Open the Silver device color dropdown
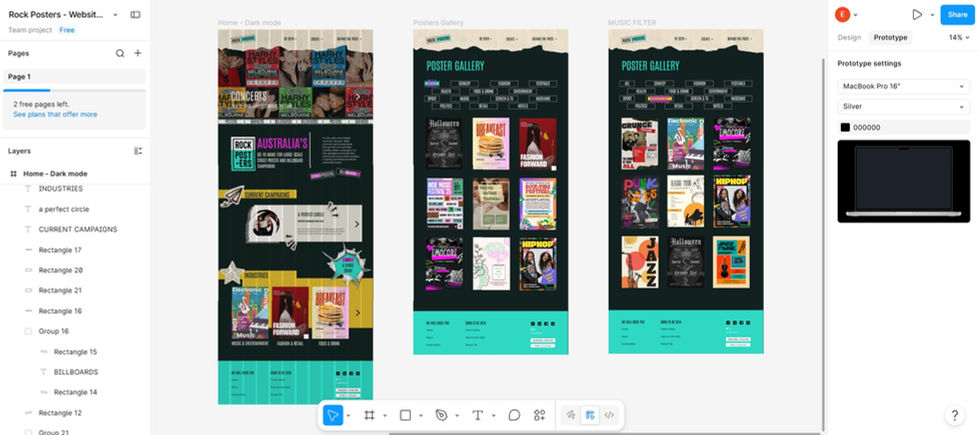Viewport: 979px width, 435px height. point(903,107)
